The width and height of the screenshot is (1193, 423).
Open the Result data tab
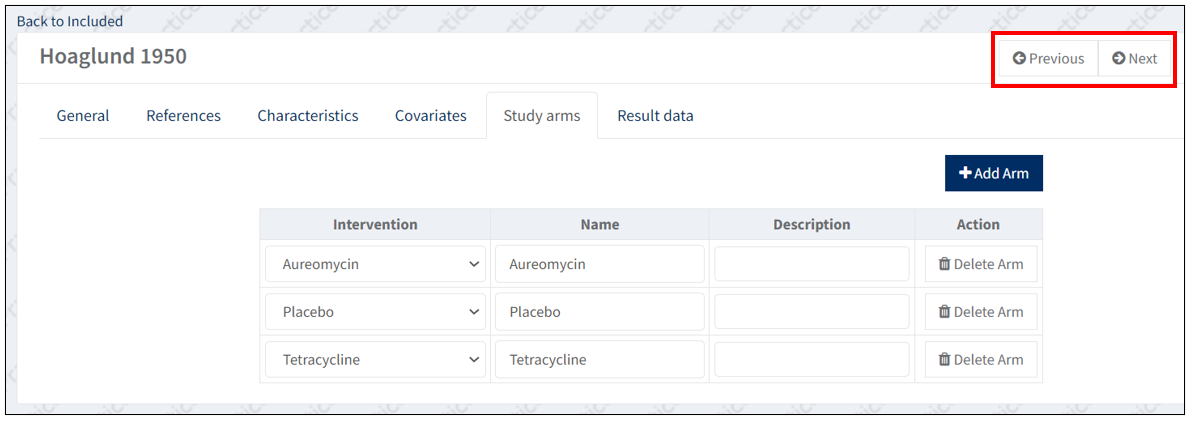pyautogui.click(x=655, y=116)
